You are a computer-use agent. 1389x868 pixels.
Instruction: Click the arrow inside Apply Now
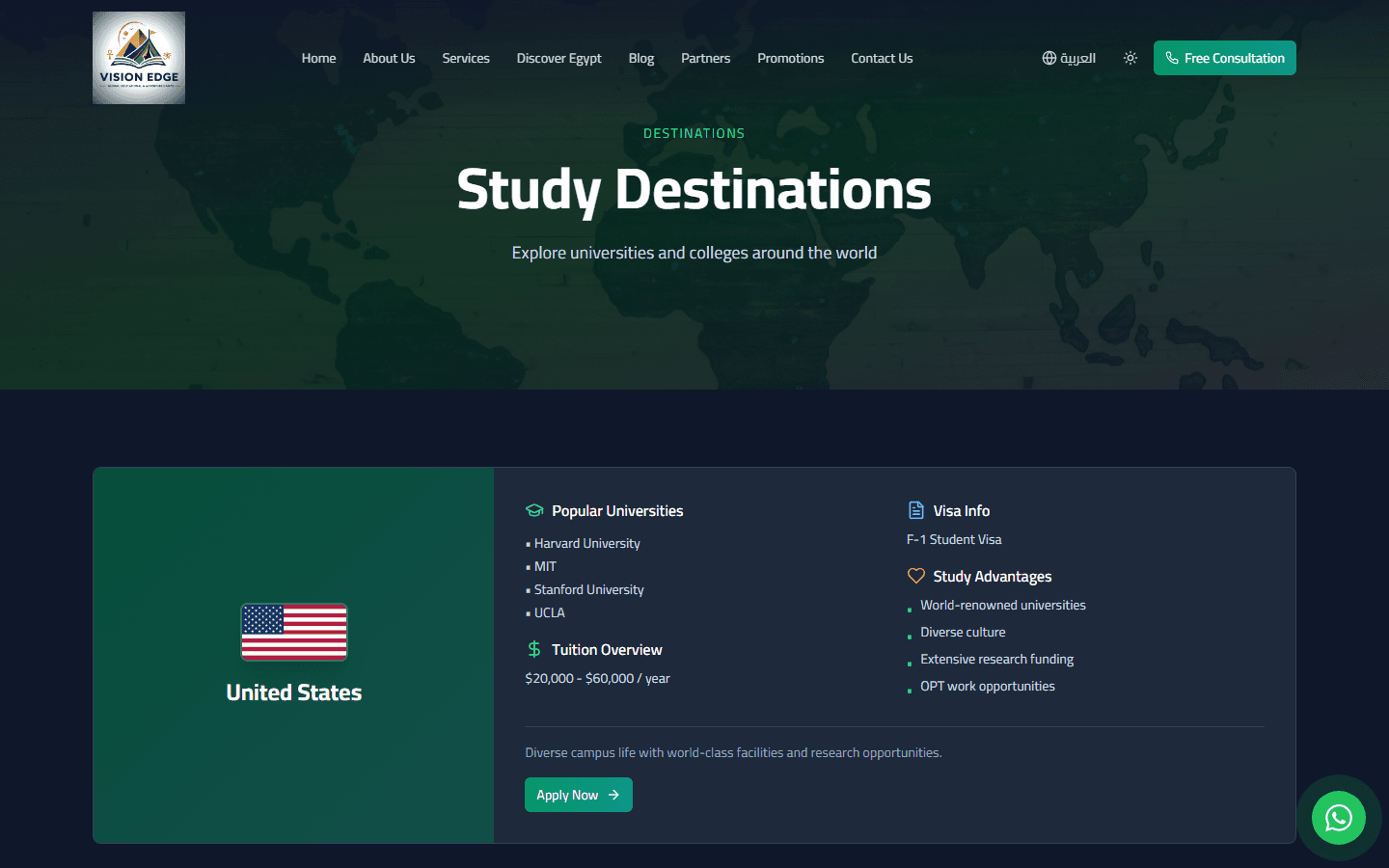[613, 795]
